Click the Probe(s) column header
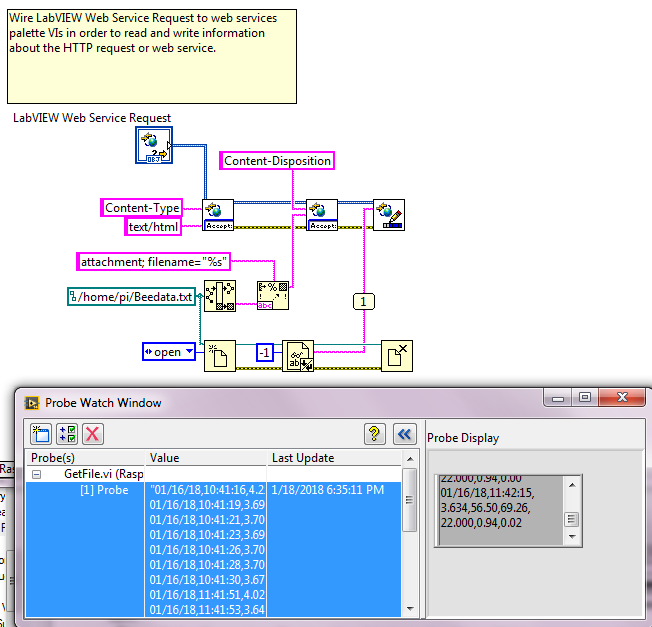This screenshot has width=652, height=627. 85,458
